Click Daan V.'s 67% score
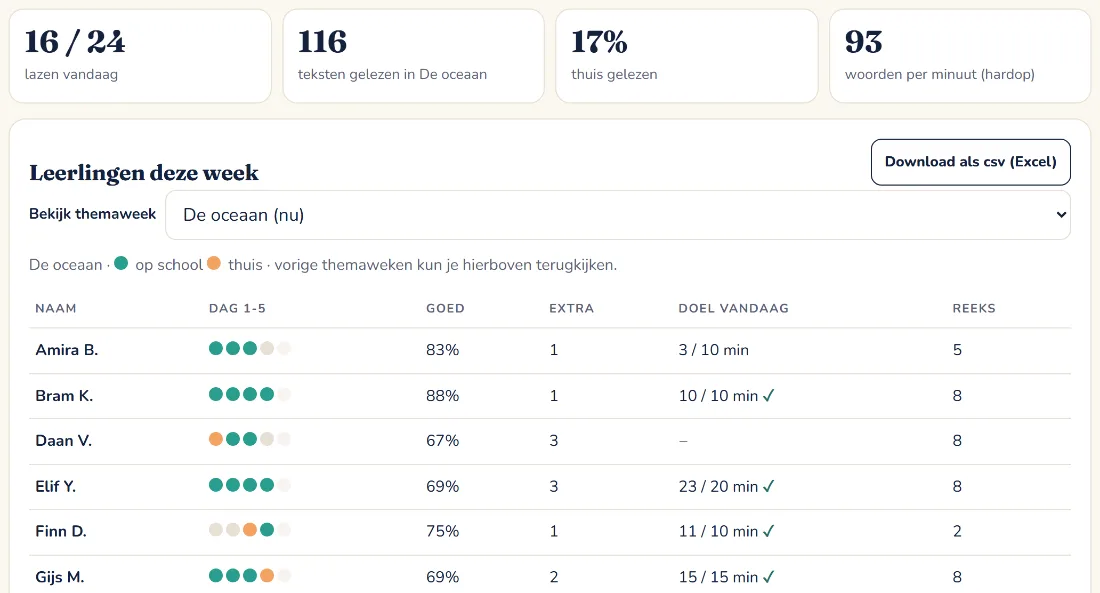 click(443, 441)
